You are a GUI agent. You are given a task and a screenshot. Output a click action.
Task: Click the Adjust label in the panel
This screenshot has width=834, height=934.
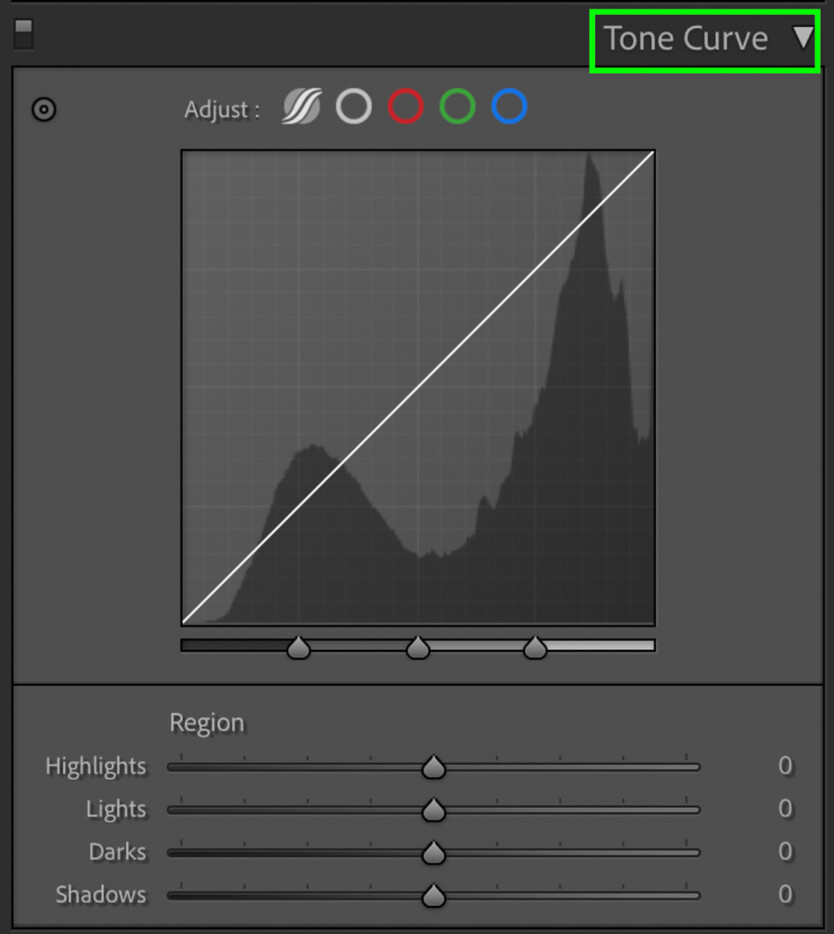point(220,110)
